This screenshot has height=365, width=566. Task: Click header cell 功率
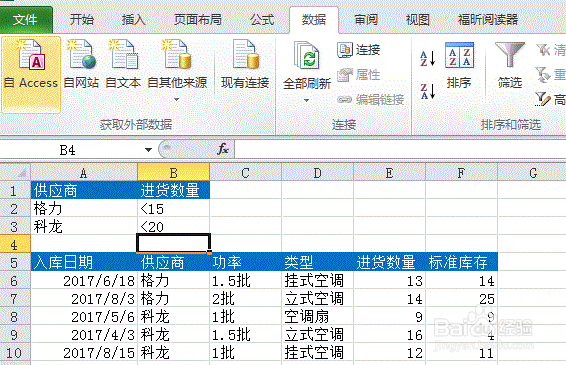245,262
